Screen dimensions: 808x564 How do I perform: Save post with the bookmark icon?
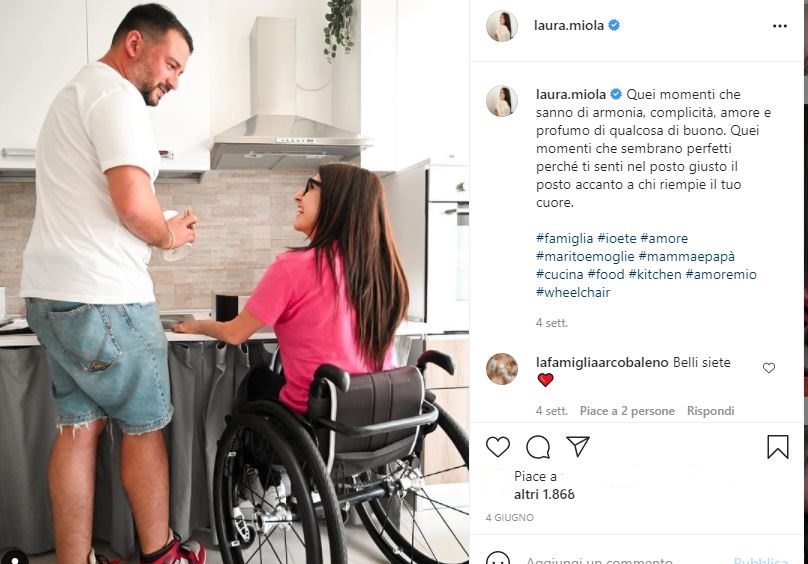tap(778, 446)
